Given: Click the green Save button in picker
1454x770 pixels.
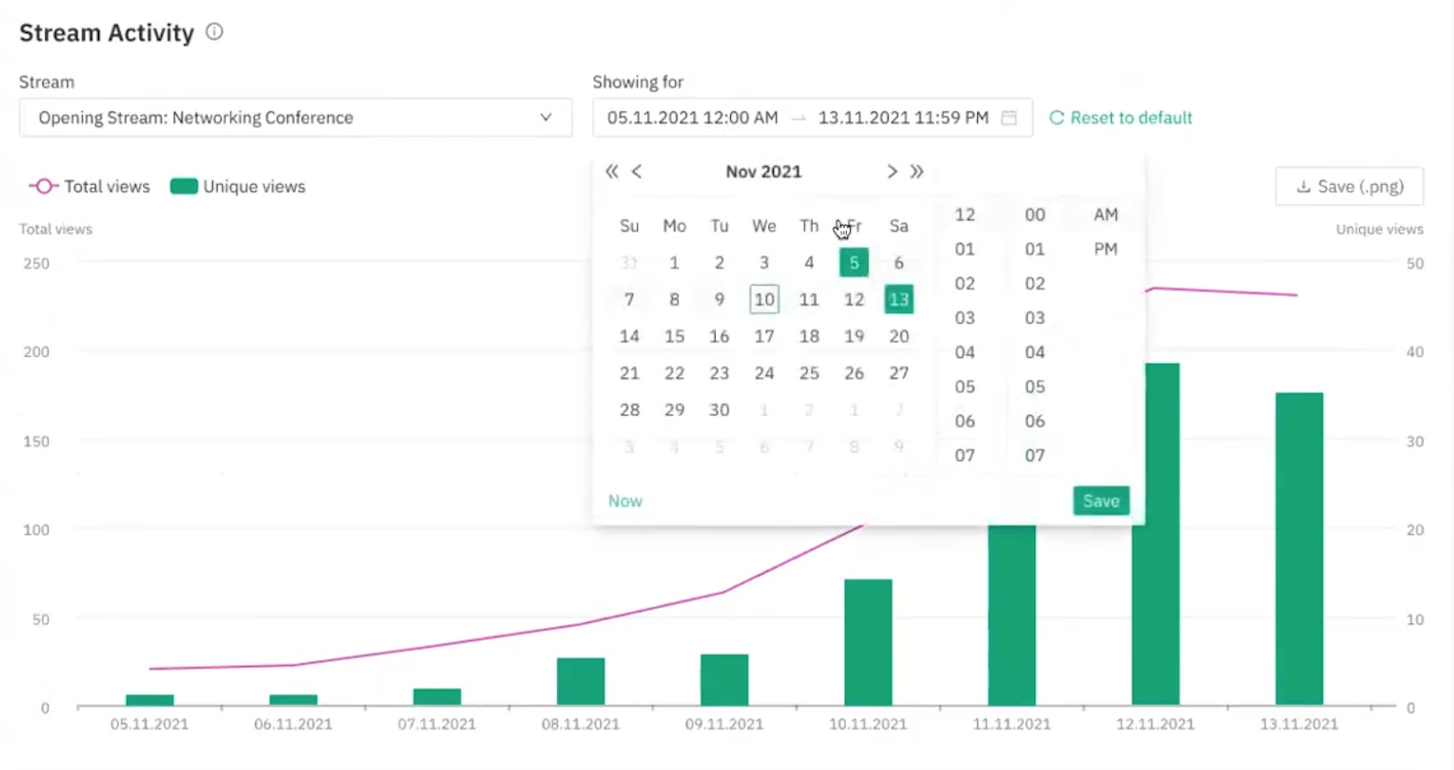Looking at the screenshot, I should tap(1101, 501).
